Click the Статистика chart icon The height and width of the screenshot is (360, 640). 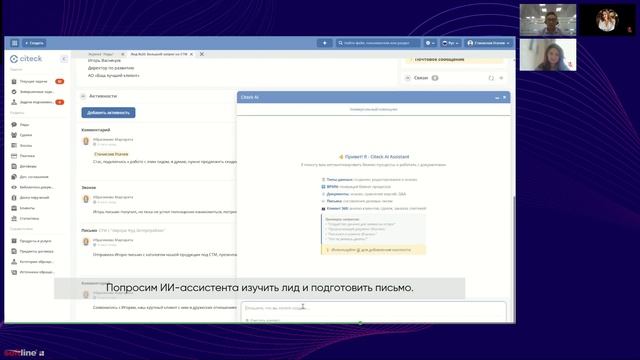point(14,218)
